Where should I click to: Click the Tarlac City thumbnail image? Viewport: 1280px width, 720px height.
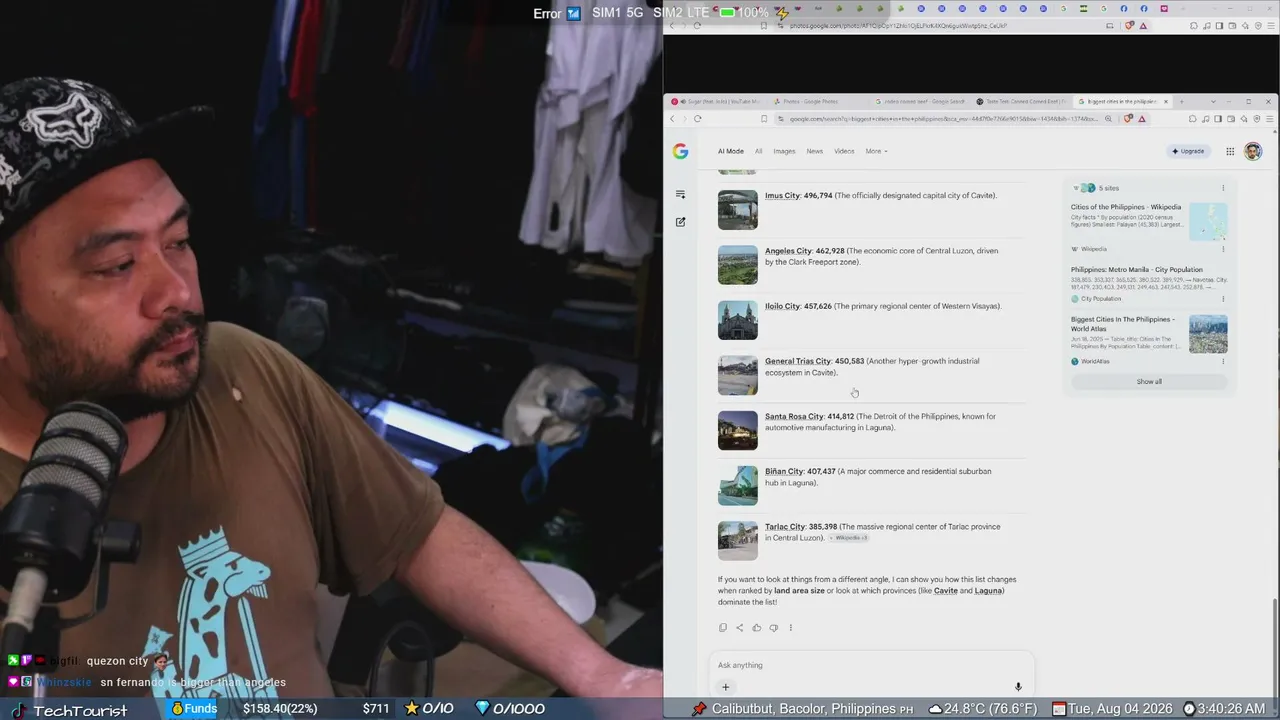(x=738, y=541)
